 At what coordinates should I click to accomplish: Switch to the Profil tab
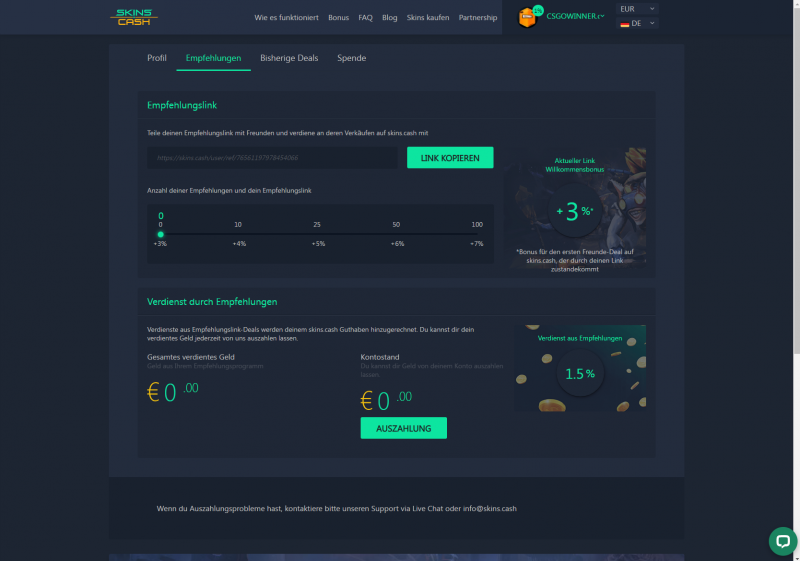[157, 58]
